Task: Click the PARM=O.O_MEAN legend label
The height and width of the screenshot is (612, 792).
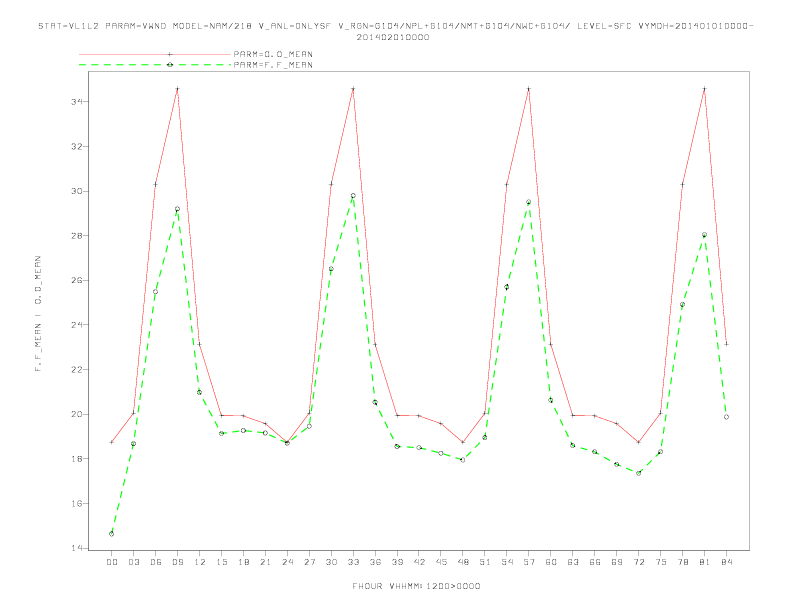Action: tap(273, 54)
